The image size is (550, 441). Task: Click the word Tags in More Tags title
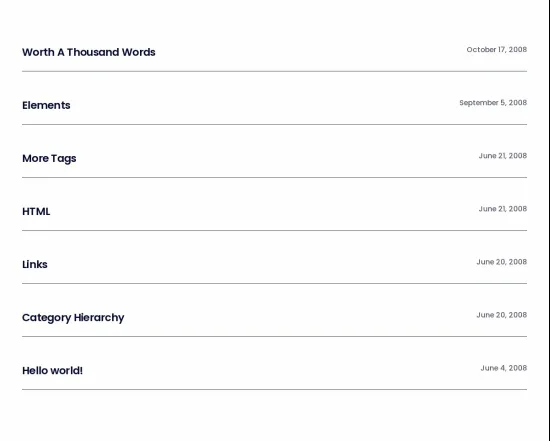point(64,159)
